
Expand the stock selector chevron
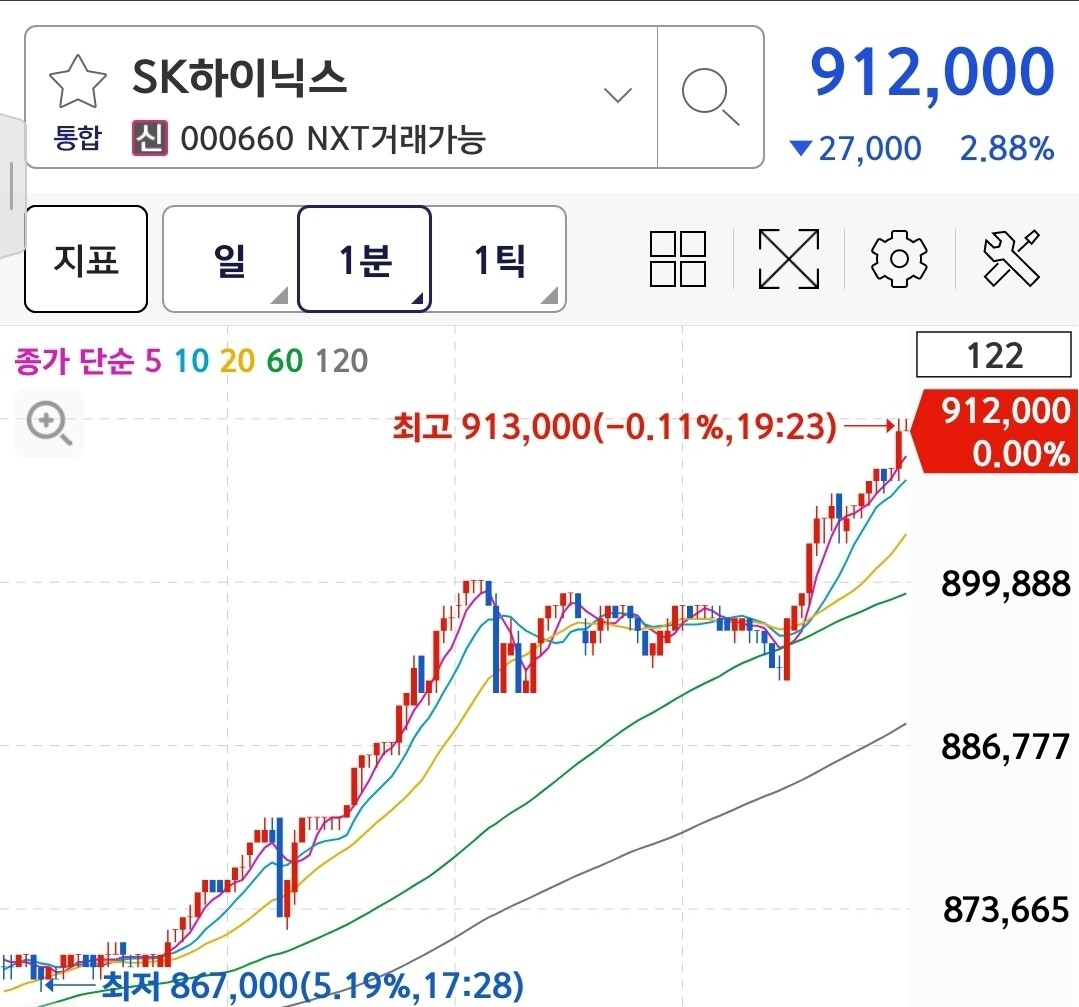tap(617, 95)
